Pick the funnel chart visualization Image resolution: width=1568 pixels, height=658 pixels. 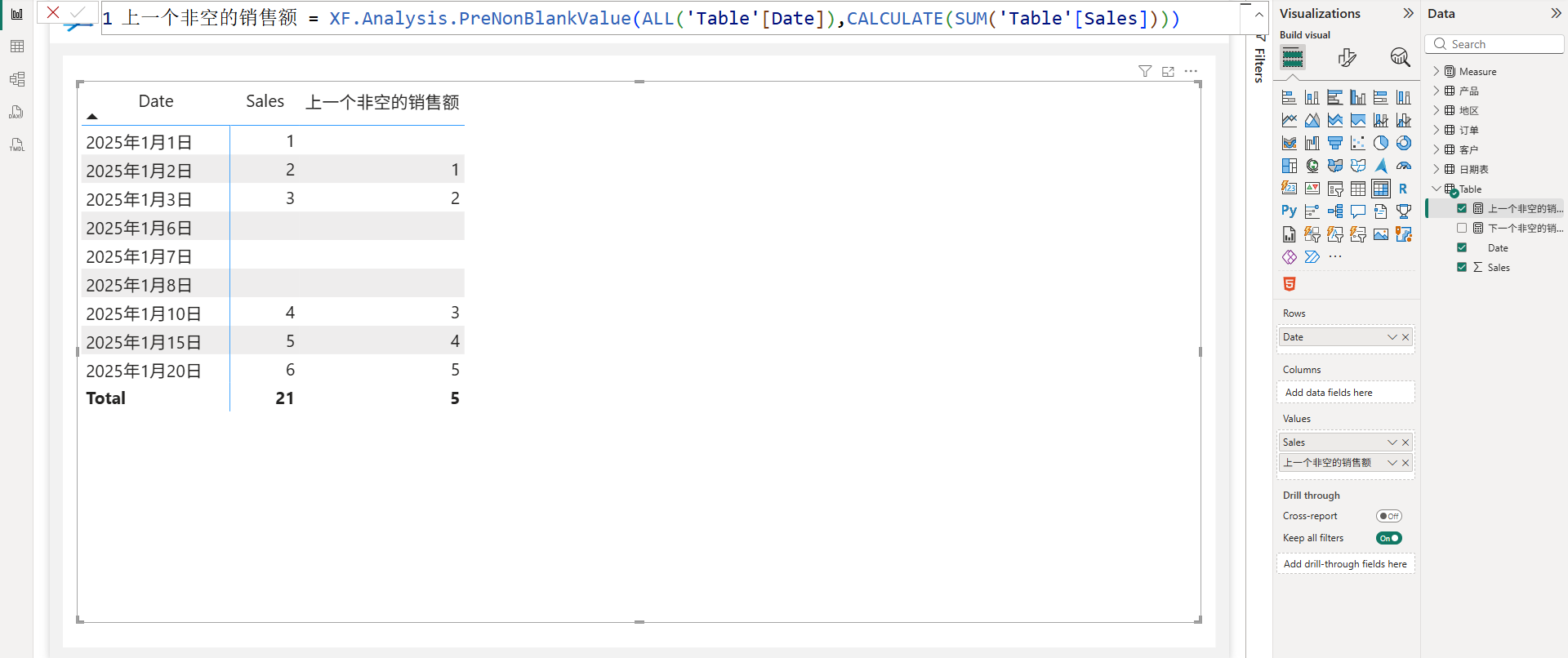(x=1334, y=143)
